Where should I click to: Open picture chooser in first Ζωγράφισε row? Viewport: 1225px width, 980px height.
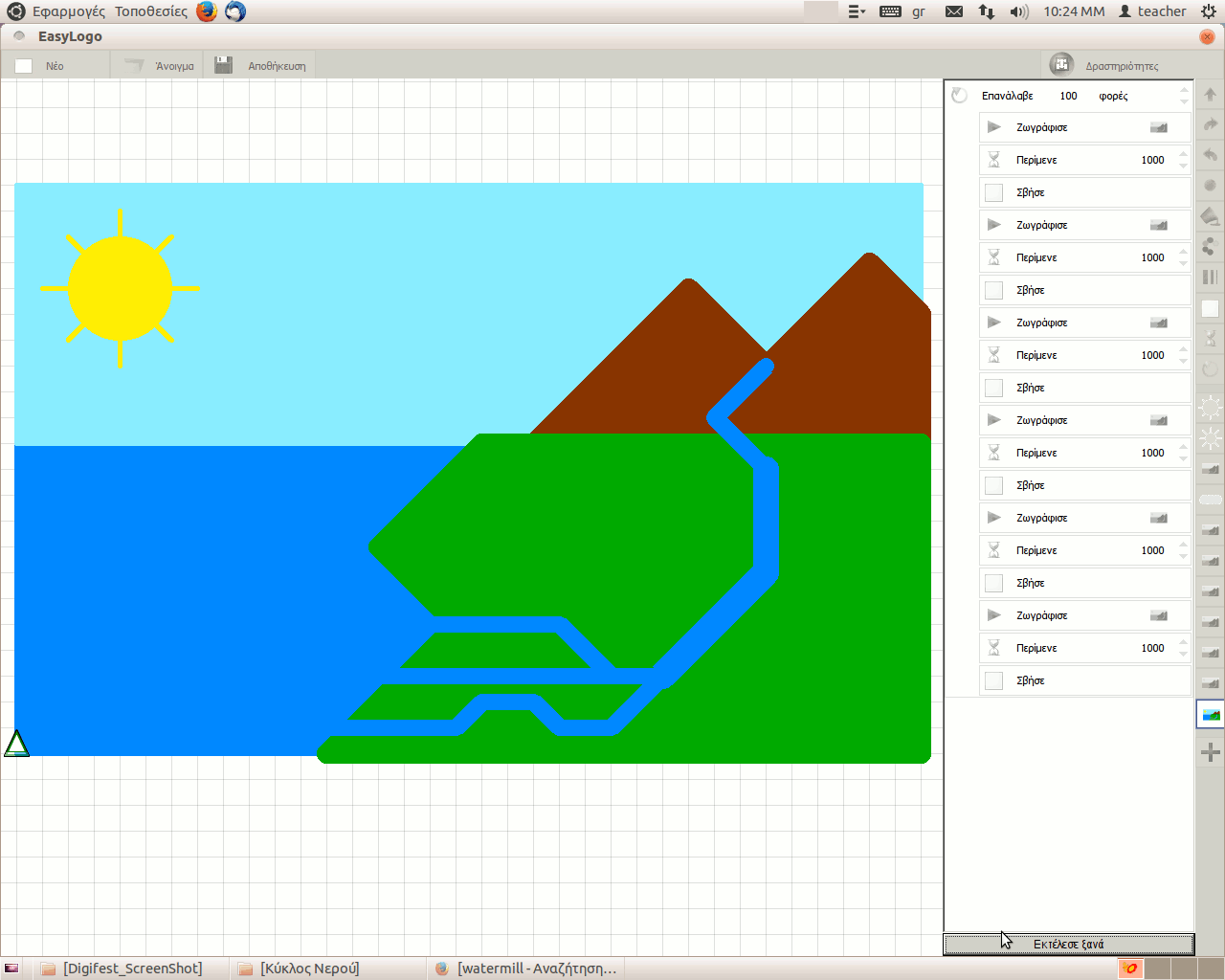tap(1158, 127)
